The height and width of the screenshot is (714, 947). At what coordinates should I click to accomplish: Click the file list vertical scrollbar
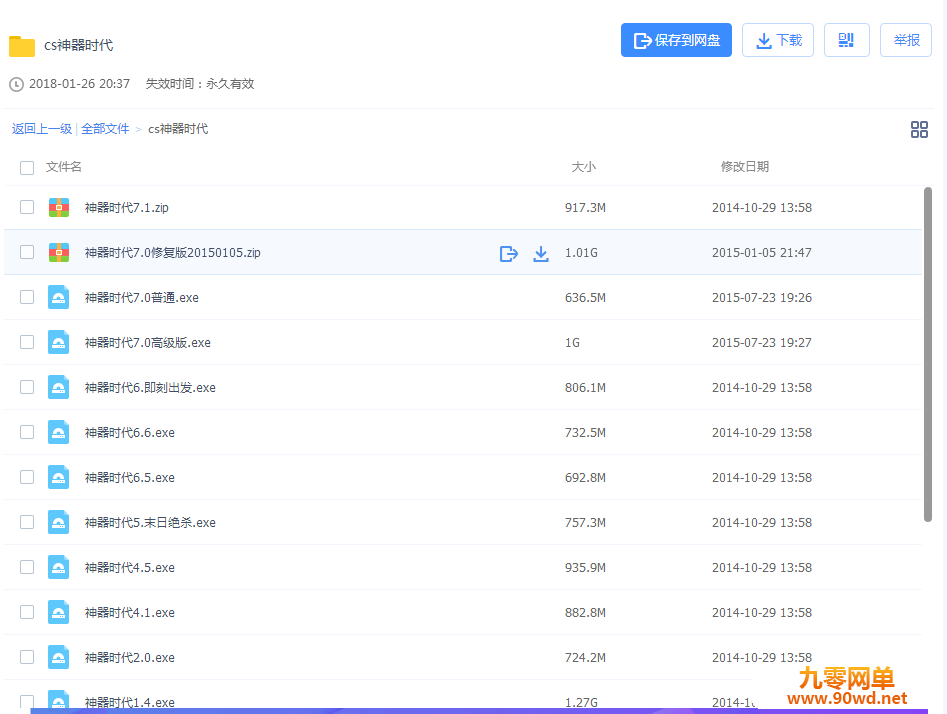click(928, 355)
